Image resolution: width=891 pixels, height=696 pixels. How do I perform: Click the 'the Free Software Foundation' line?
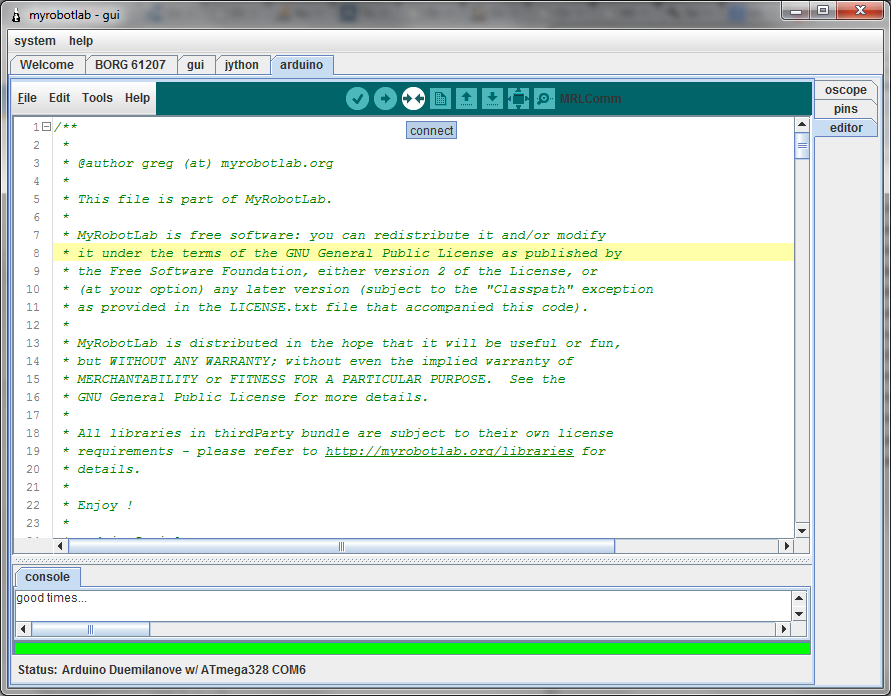330,271
